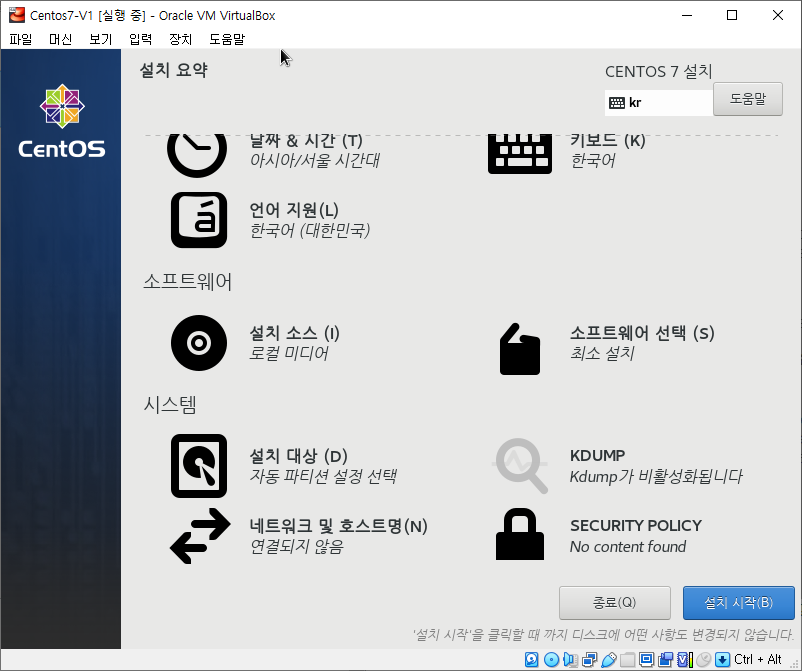
Task: Click the CentOS logo in sidebar
Action: coord(62,121)
